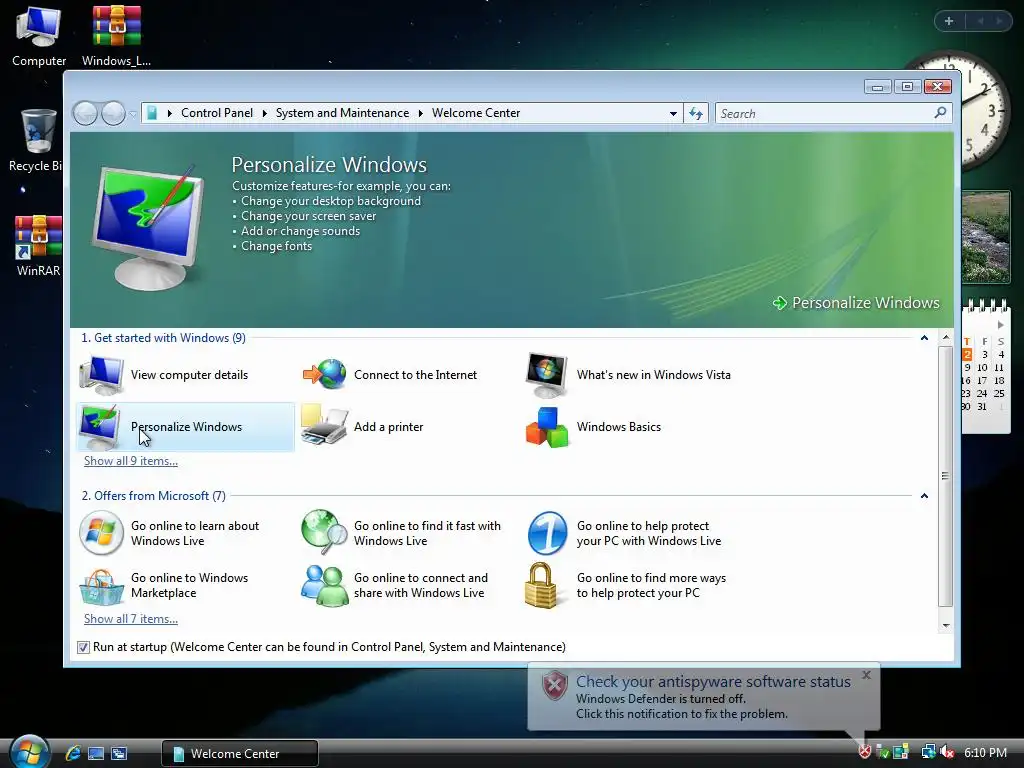Select the find it fast magnifier globe icon
The height and width of the screenshot is (768, 1024).
[x=324, y=532]
